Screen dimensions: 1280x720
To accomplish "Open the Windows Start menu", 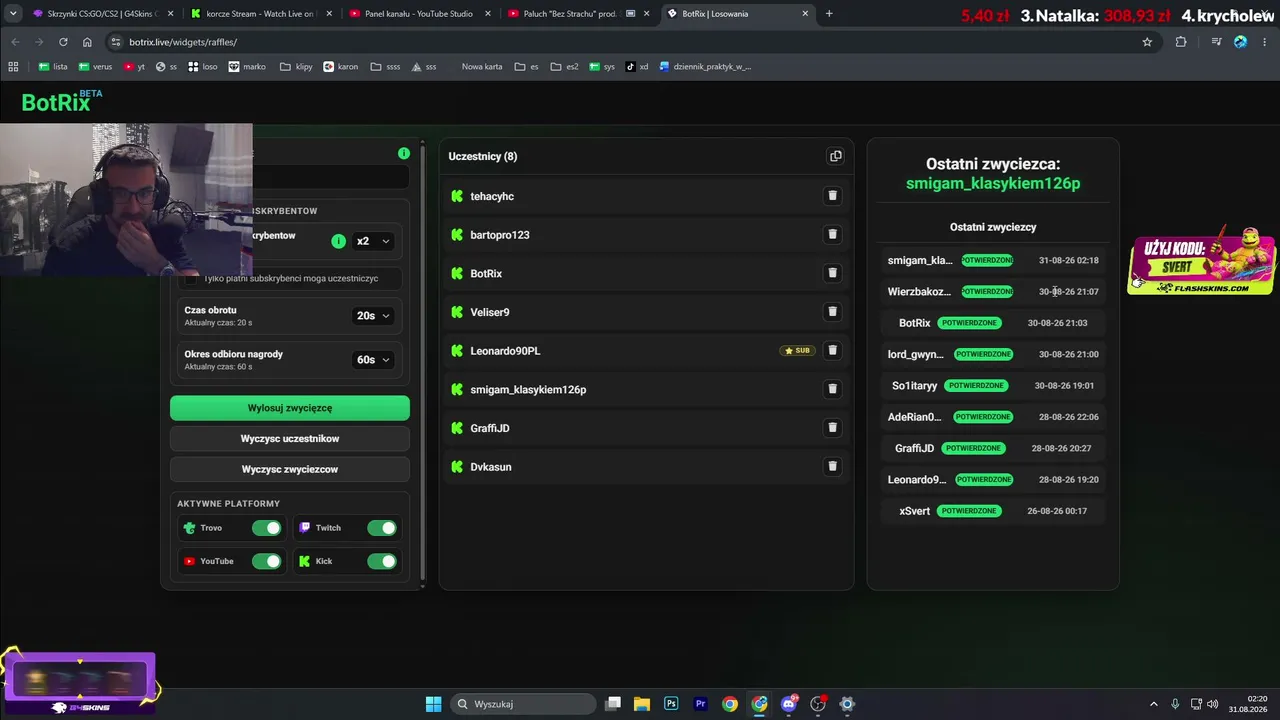I will [x=434, y=704].
